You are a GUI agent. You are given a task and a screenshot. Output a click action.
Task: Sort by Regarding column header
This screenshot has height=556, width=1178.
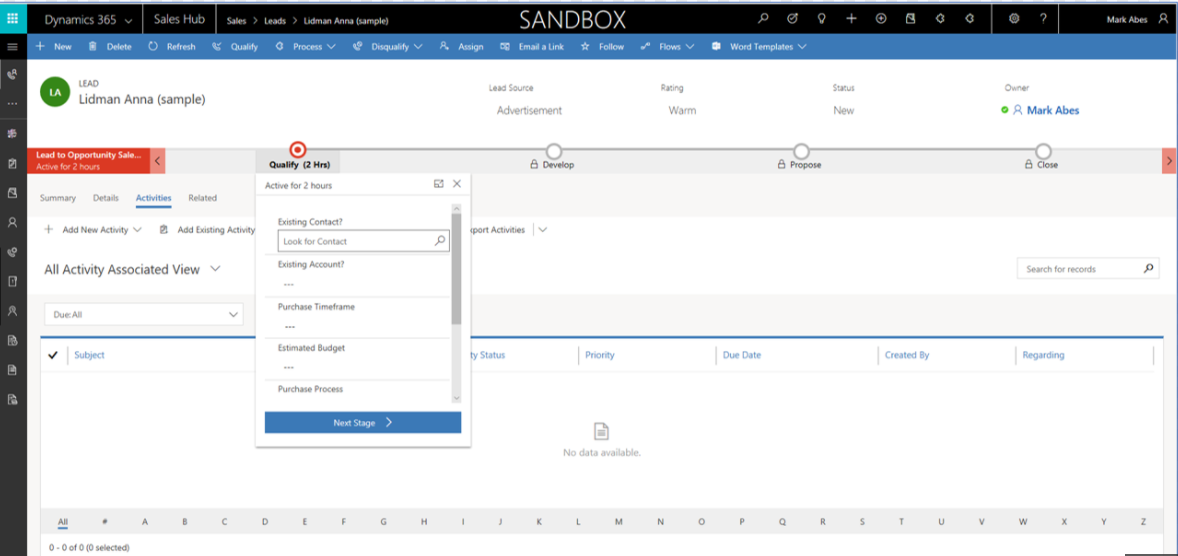point(1044,355)
